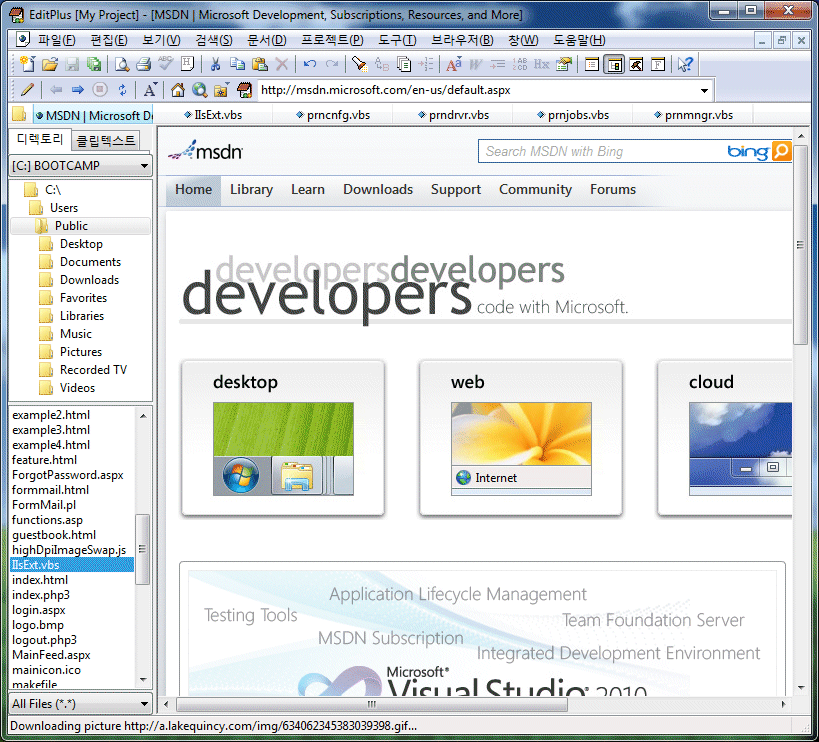This screenshot has width=819, height=742.
Task: Expand the URL address history dropdown arrow
Action: coord(704,90)
